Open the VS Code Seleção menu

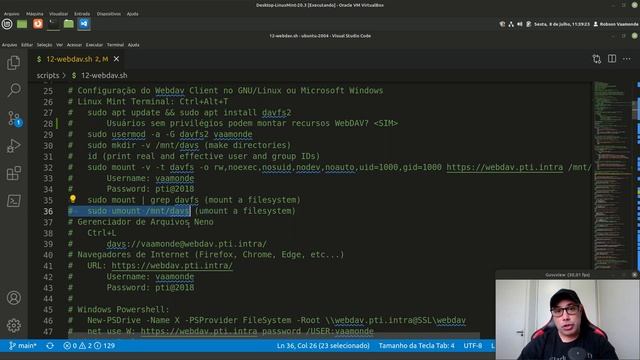pyautogui.click(x=44, y=45)
